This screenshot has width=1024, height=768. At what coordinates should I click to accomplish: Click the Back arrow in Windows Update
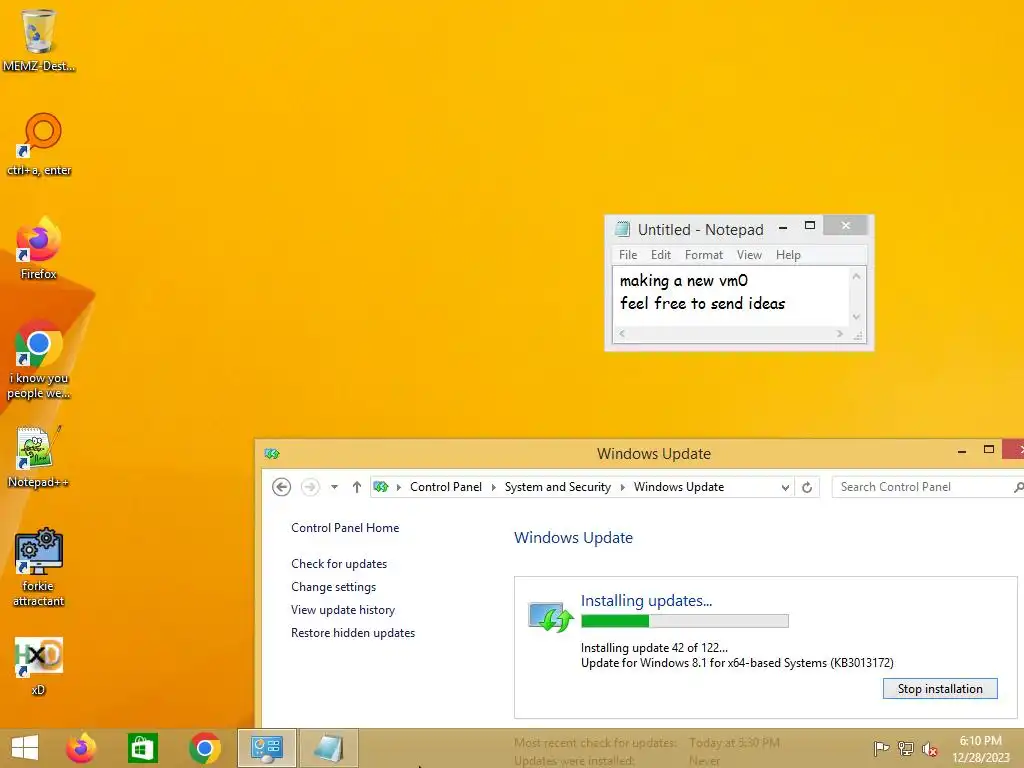[x=281, y=487]
